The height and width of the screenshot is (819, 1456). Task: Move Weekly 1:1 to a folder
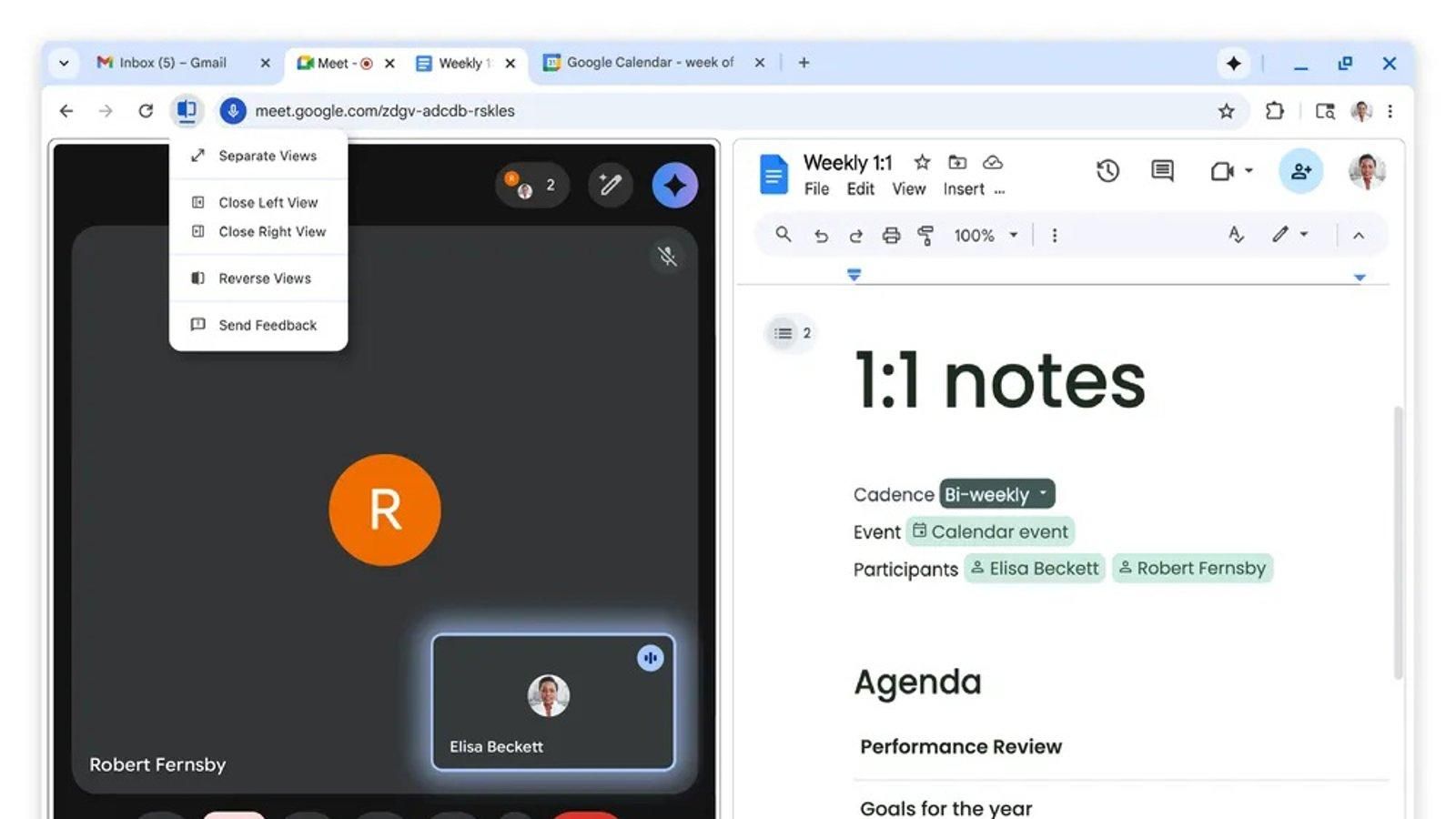957,163
